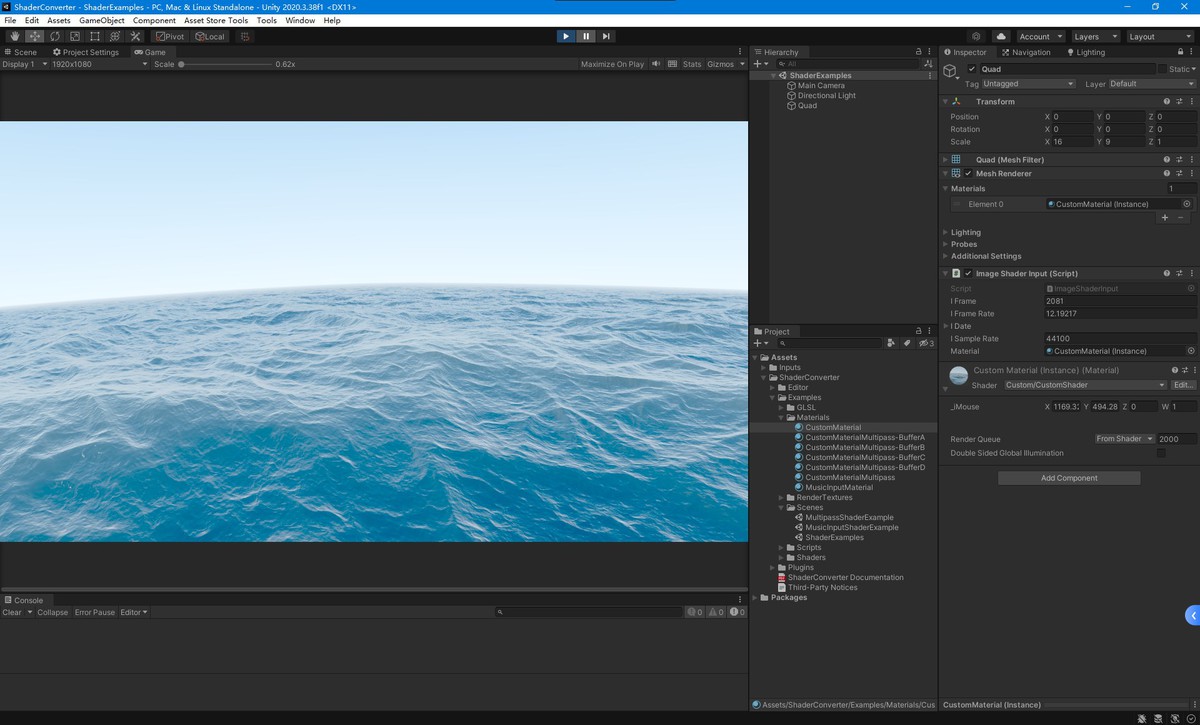Image resolution: width=1200 pixels, height=725 pixels.
Task: Toggle the Quad object active checkbox
Action: (x=972, y=69)
